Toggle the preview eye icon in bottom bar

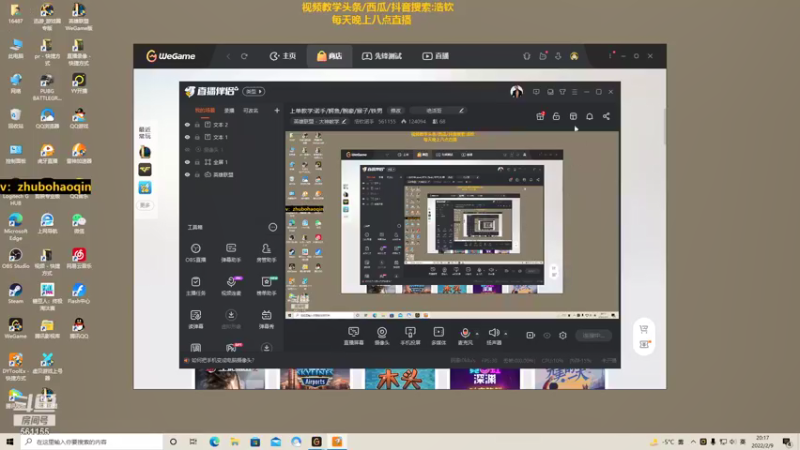point(547,335)
